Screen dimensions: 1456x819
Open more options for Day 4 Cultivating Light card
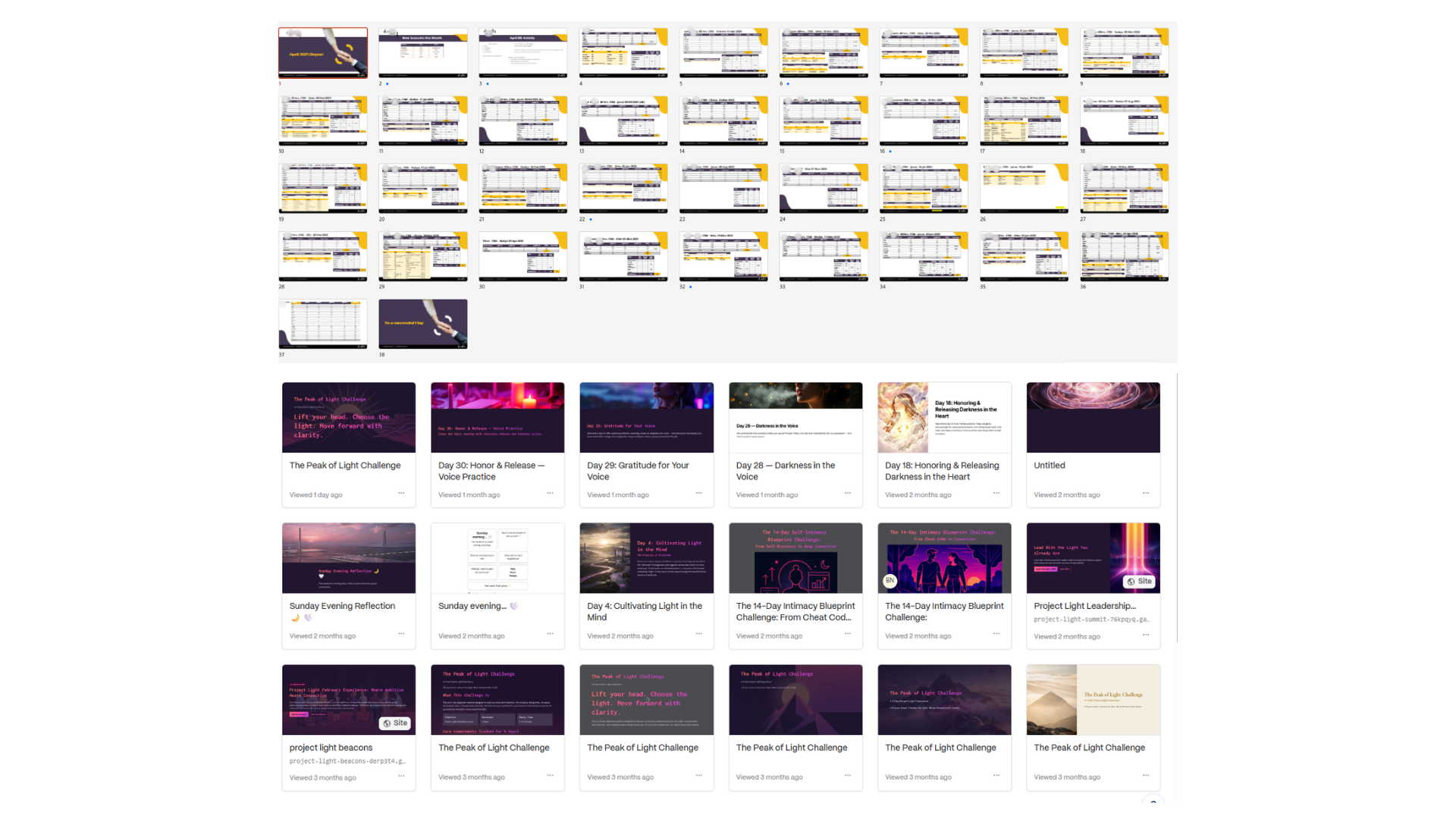point(698,634)
